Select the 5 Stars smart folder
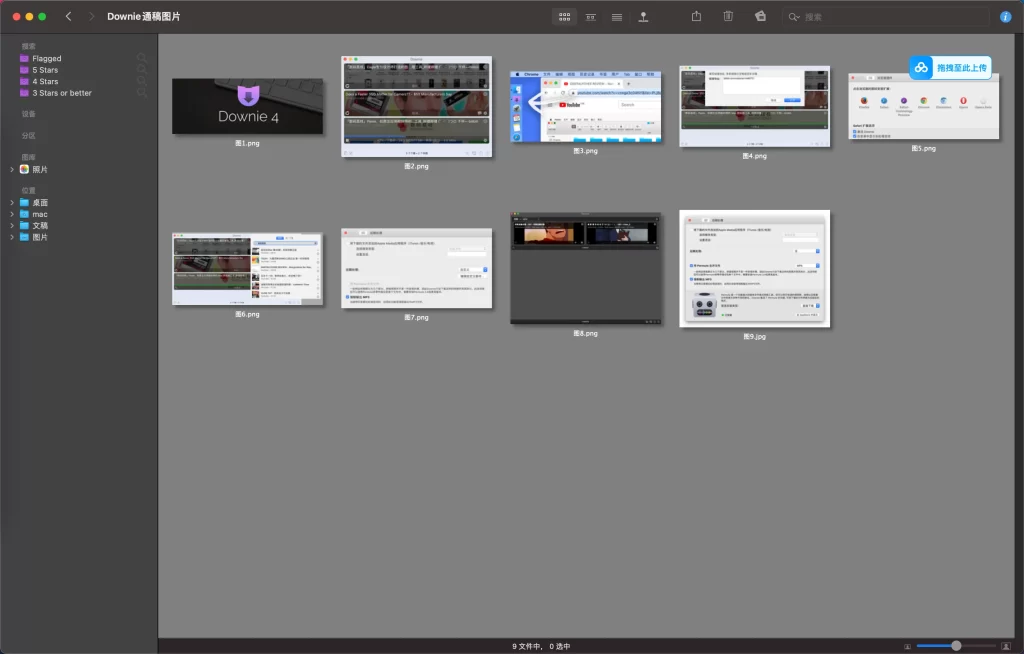 tap(45, 70)
